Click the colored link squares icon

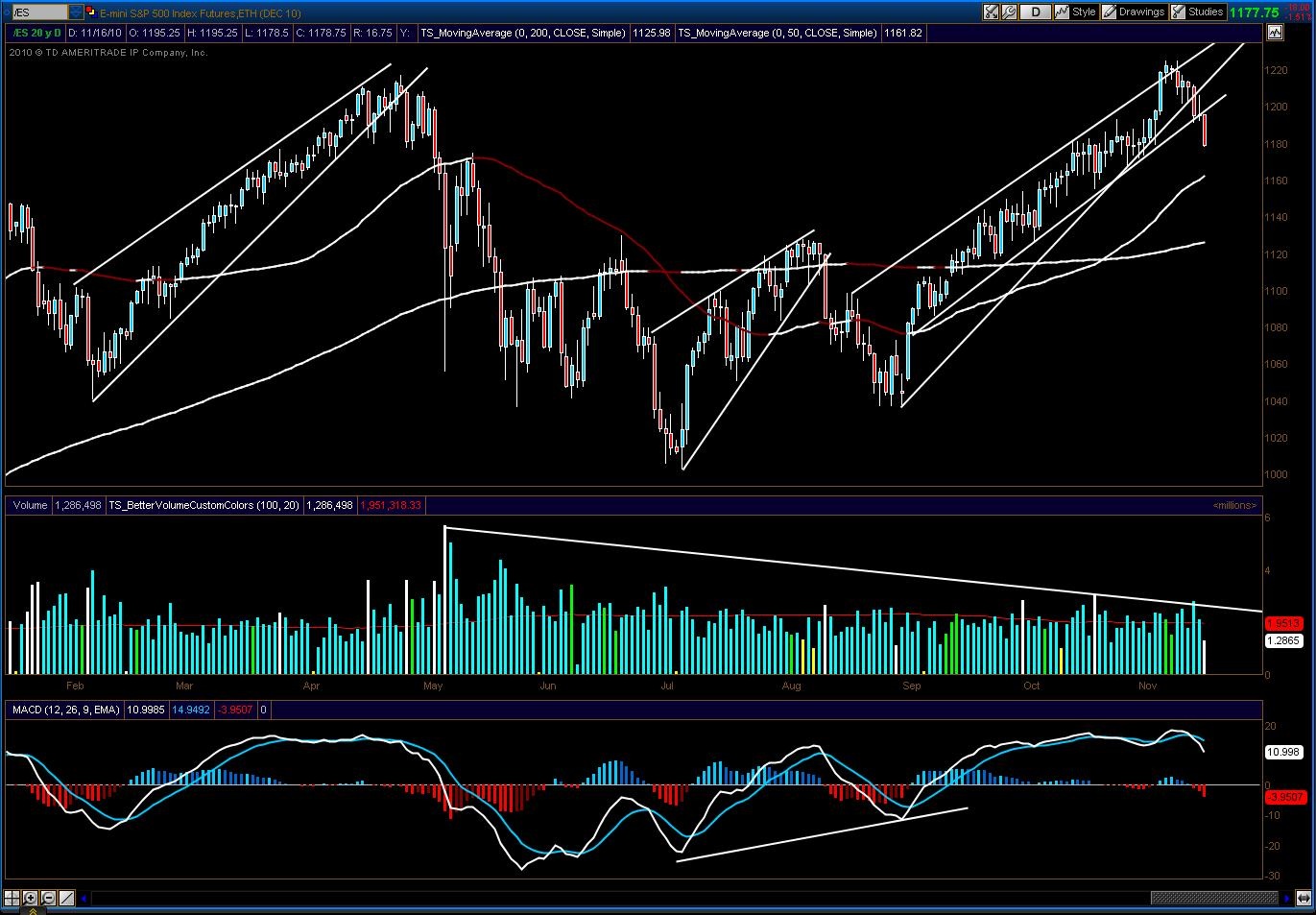pyautogui.click(x=90, y=12)
